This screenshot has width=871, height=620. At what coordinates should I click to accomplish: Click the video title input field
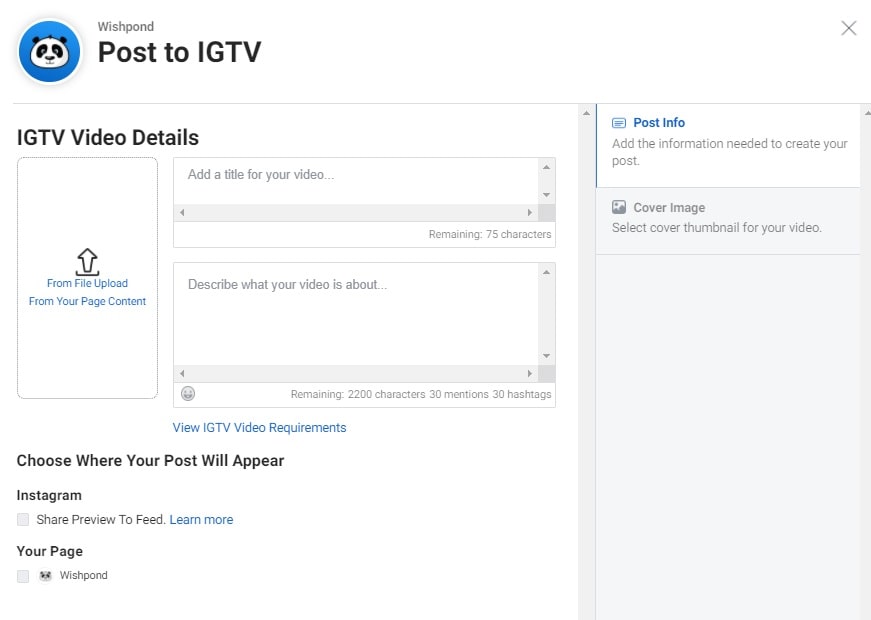pos(355,181)
